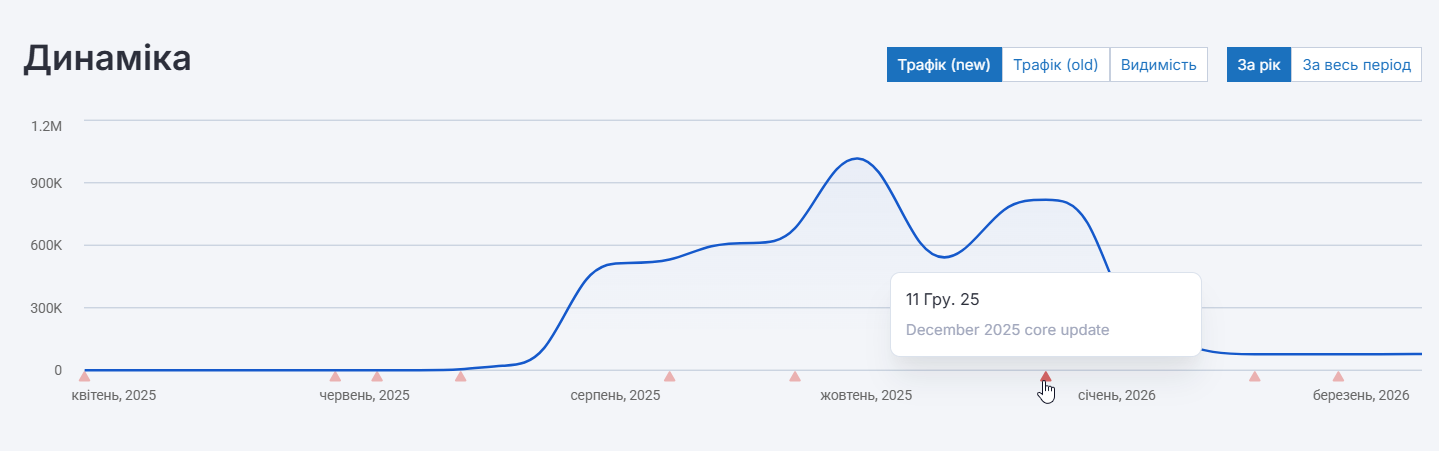Click the chart's highest peak near жовтень 2025
The height and width of the screenshot is (451, 1439).
click(x=856, y=159)
